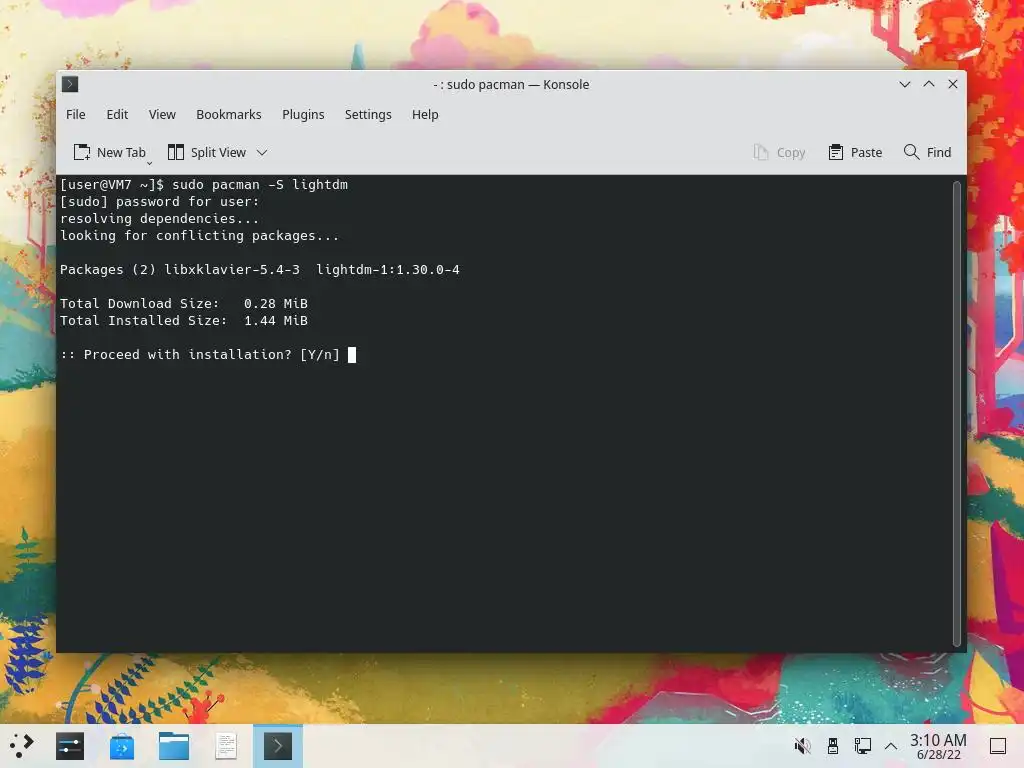This screenshot has height=768, width=1024.
Task: Minimize the Konsole window
Action: coord(904,84)
